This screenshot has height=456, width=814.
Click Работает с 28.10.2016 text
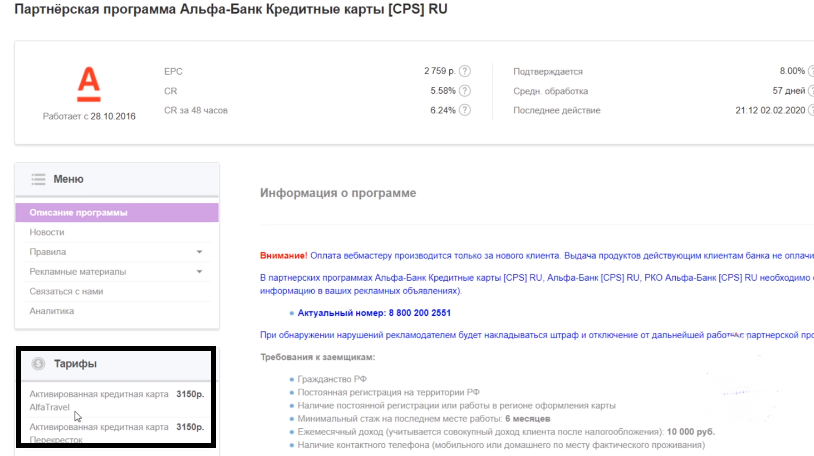[89, 116]
